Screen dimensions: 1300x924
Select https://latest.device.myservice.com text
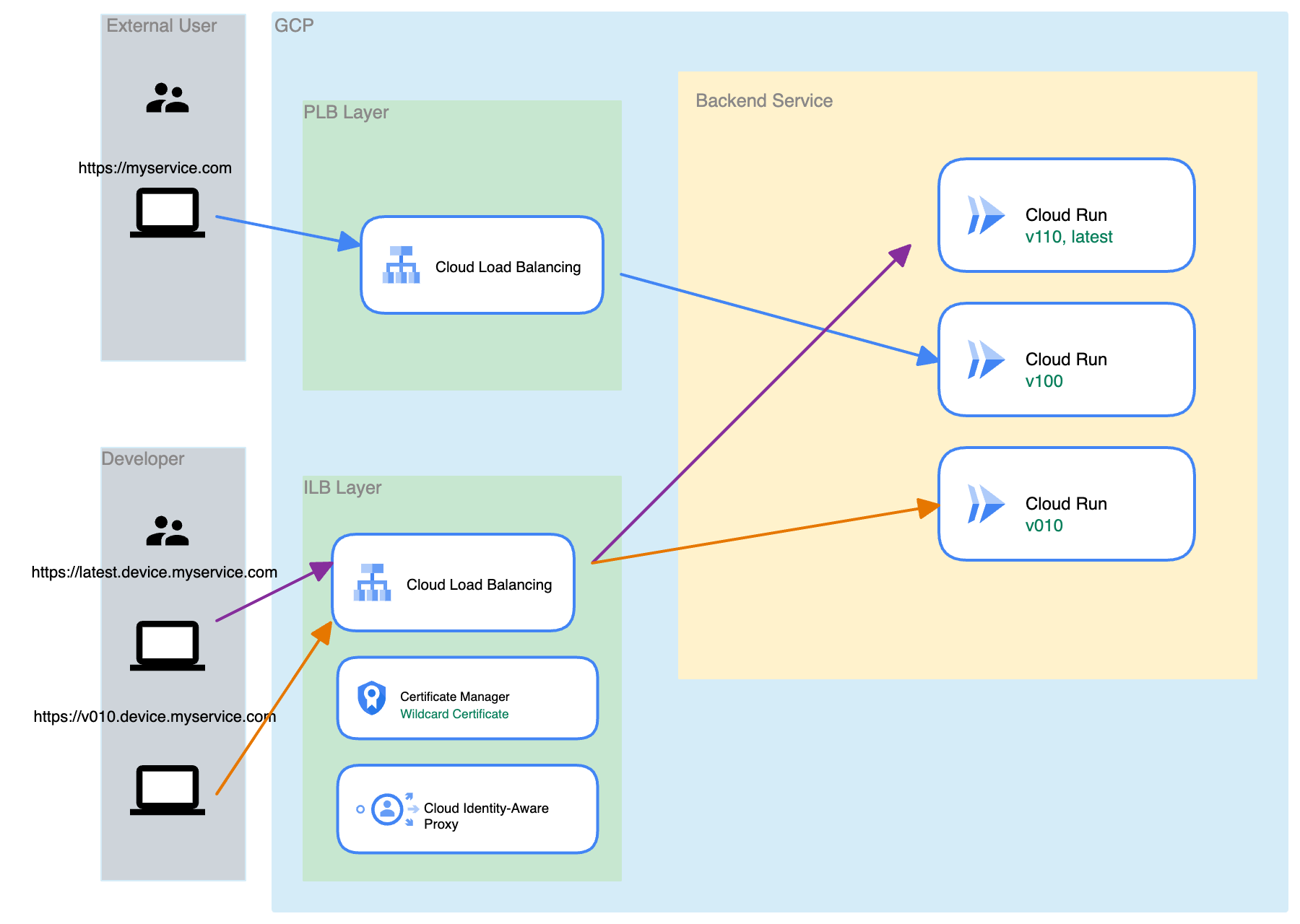155,572
